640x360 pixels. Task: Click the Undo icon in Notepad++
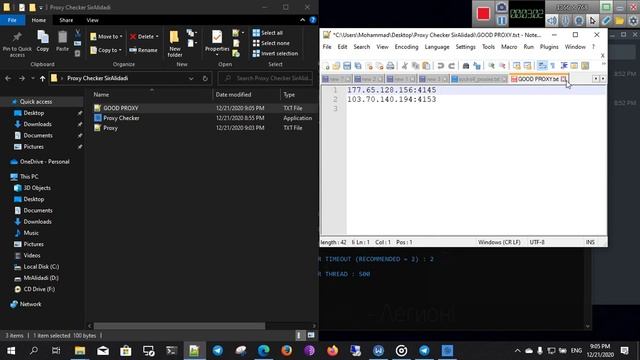pyautogui.click(x=441, y=66)
